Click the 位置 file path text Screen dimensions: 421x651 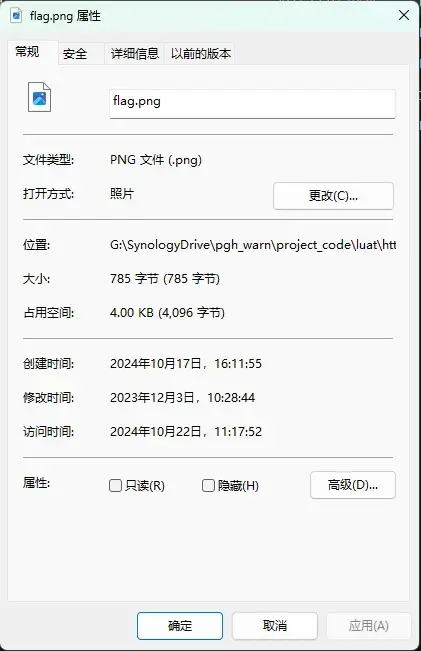pos(253,245)
